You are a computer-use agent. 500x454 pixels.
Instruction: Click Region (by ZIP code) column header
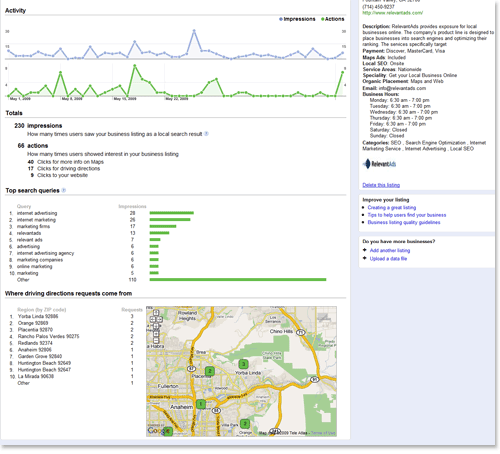(x=42, y=310)
